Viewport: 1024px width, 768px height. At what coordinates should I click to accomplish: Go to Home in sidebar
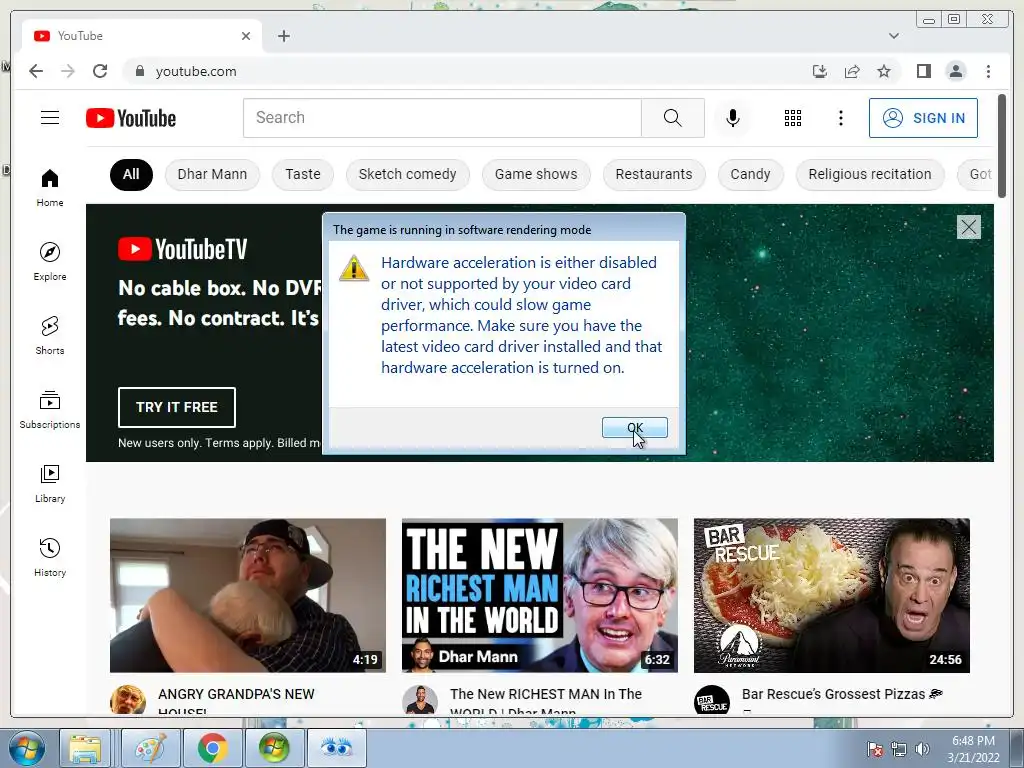(50, 188)
